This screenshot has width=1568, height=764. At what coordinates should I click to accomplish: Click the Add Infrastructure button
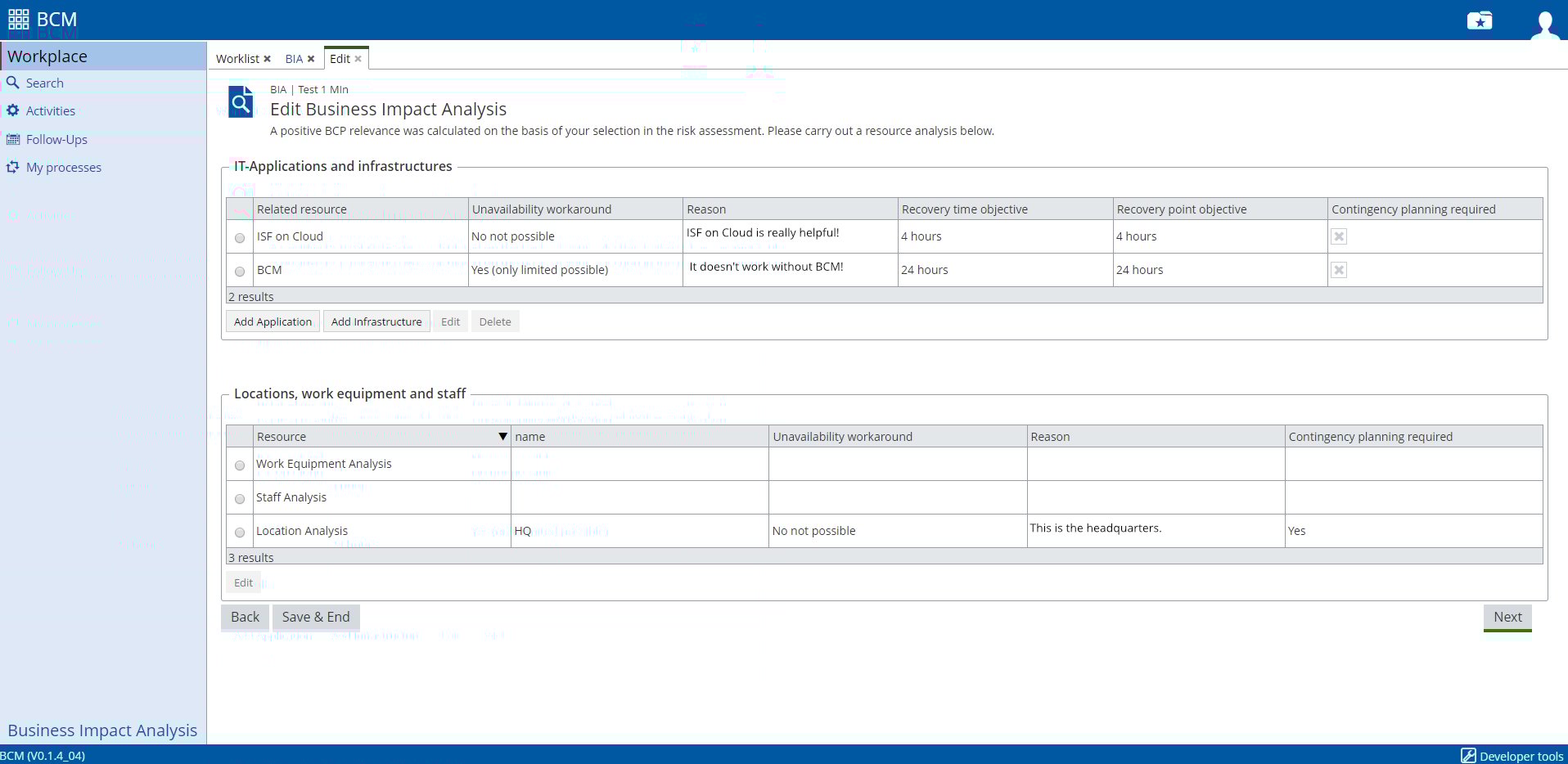pos(376,321)
